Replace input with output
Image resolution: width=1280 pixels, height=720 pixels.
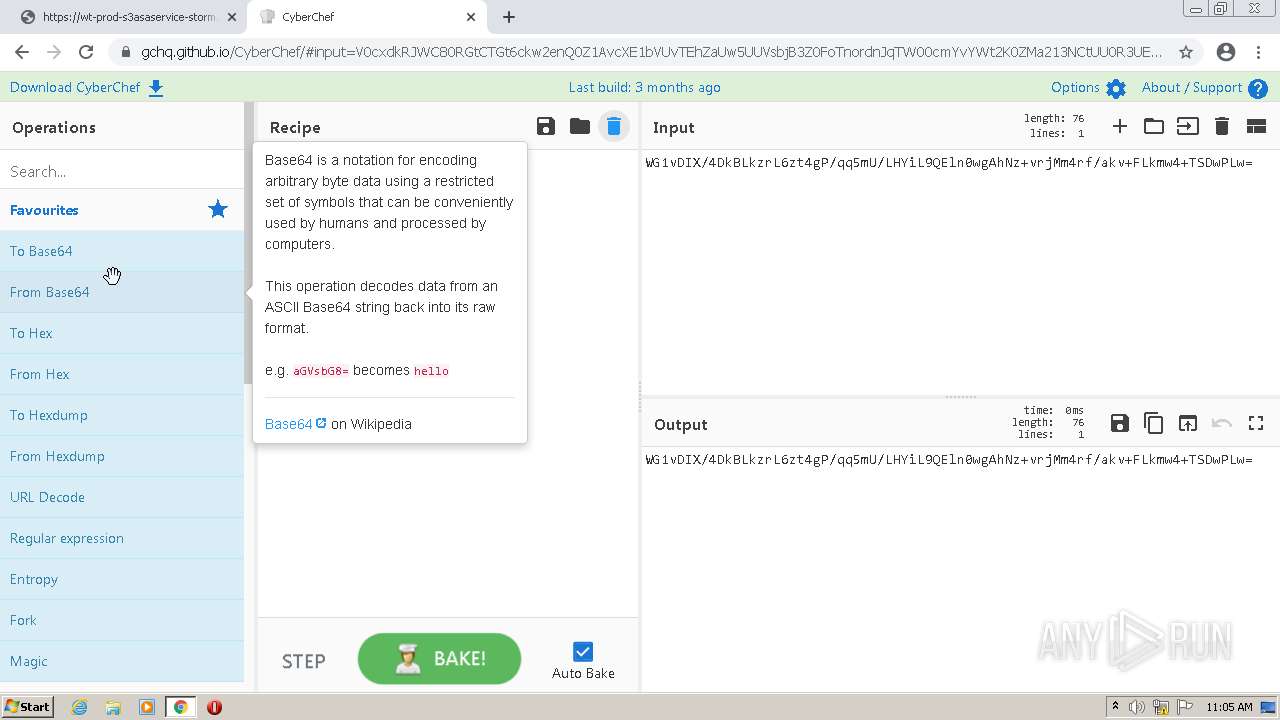click(1187, 423)
